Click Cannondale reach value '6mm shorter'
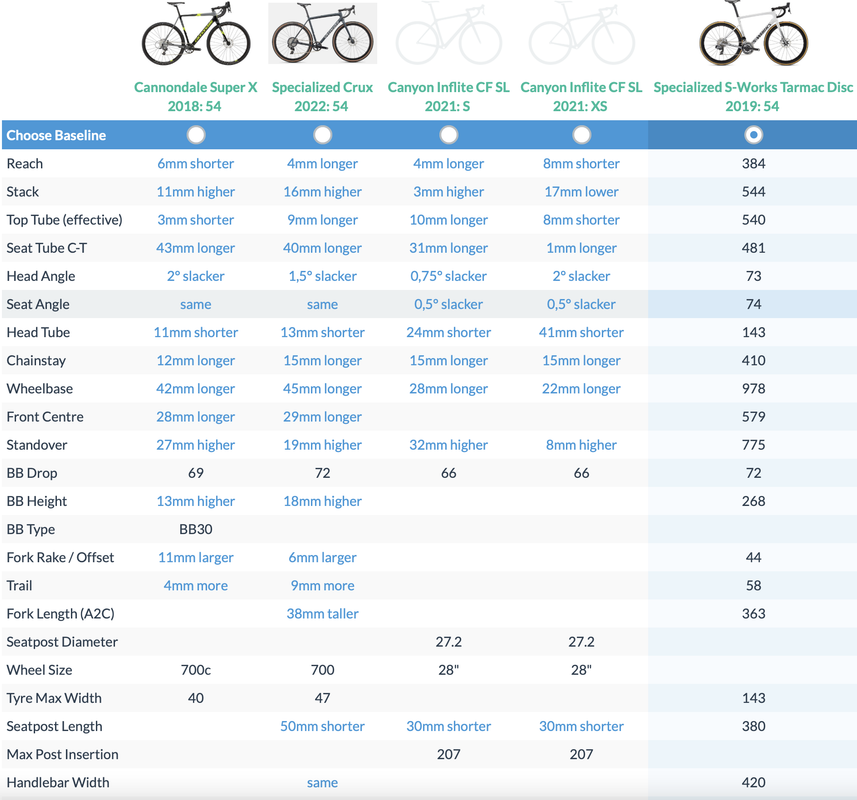Screen dimensions: 857x800 click(x=196, y=163)
